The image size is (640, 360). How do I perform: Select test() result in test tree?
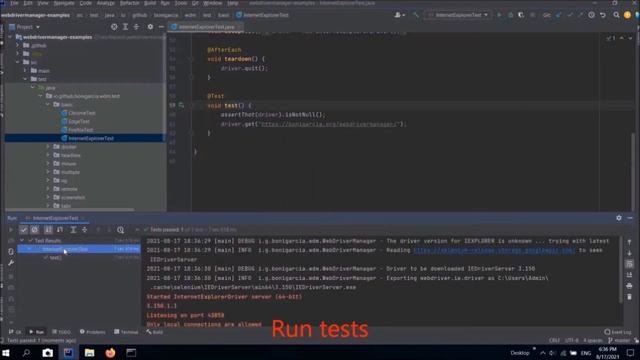[x=56, y=258]
